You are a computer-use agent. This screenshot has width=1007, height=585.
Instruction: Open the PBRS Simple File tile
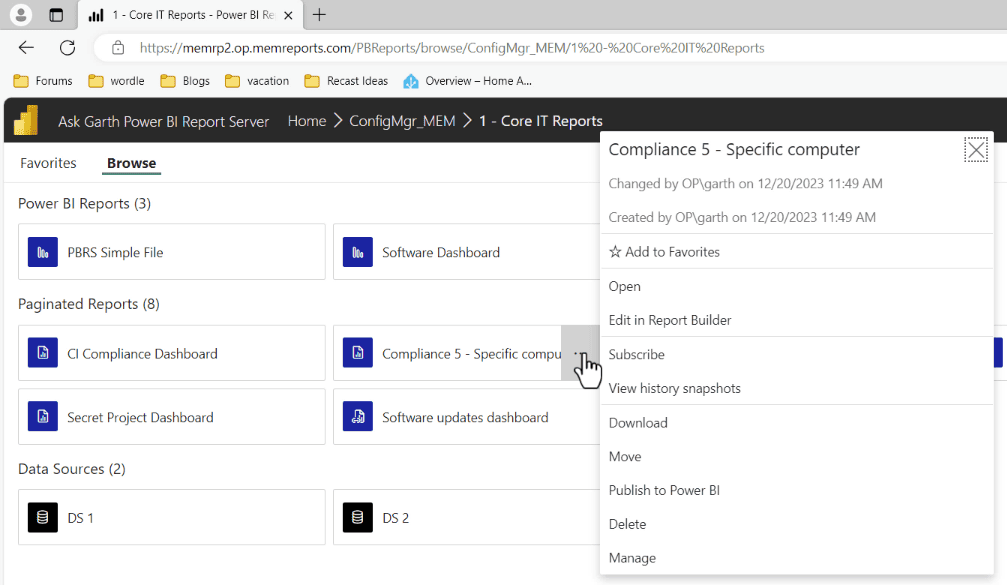coord(171,252)
